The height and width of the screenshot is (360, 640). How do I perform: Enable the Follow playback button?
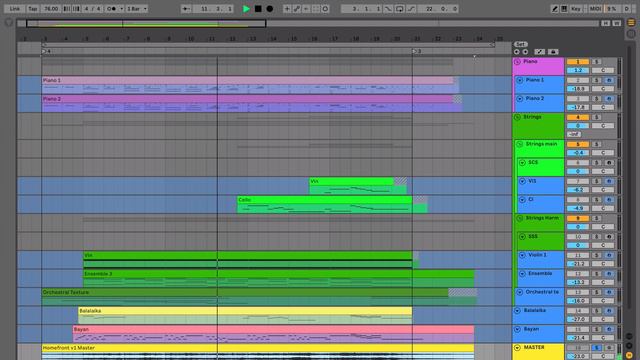186,9
